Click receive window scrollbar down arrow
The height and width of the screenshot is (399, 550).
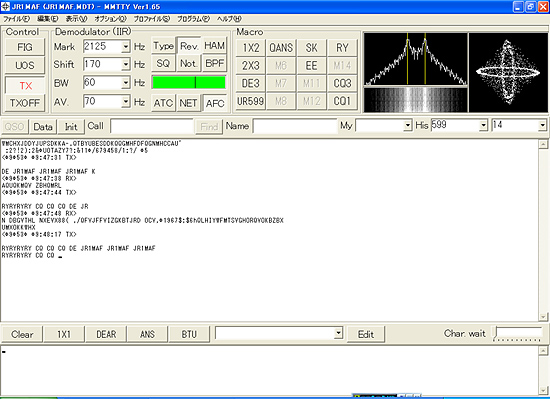(x=543, y=317)
